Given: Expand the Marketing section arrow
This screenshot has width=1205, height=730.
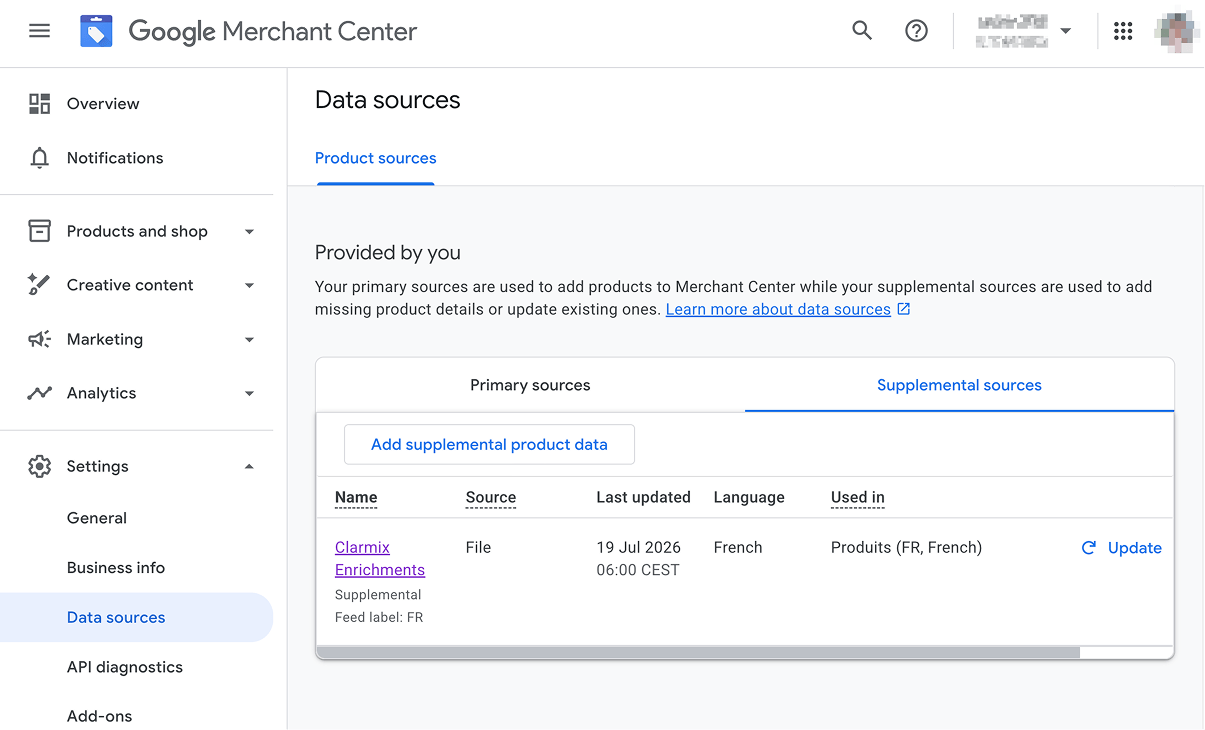Looking at the screenshot, I should (x=249, y=340).
